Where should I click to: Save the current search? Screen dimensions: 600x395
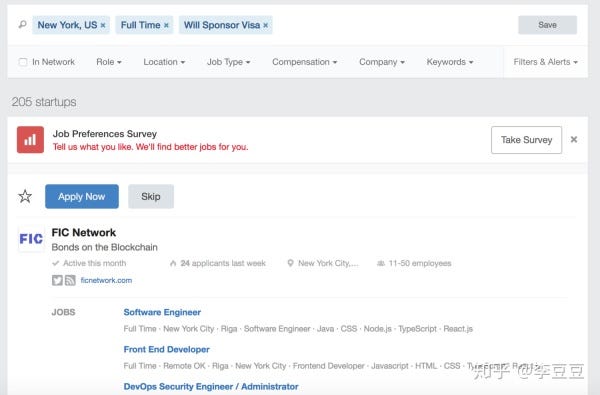coord(547,25)
